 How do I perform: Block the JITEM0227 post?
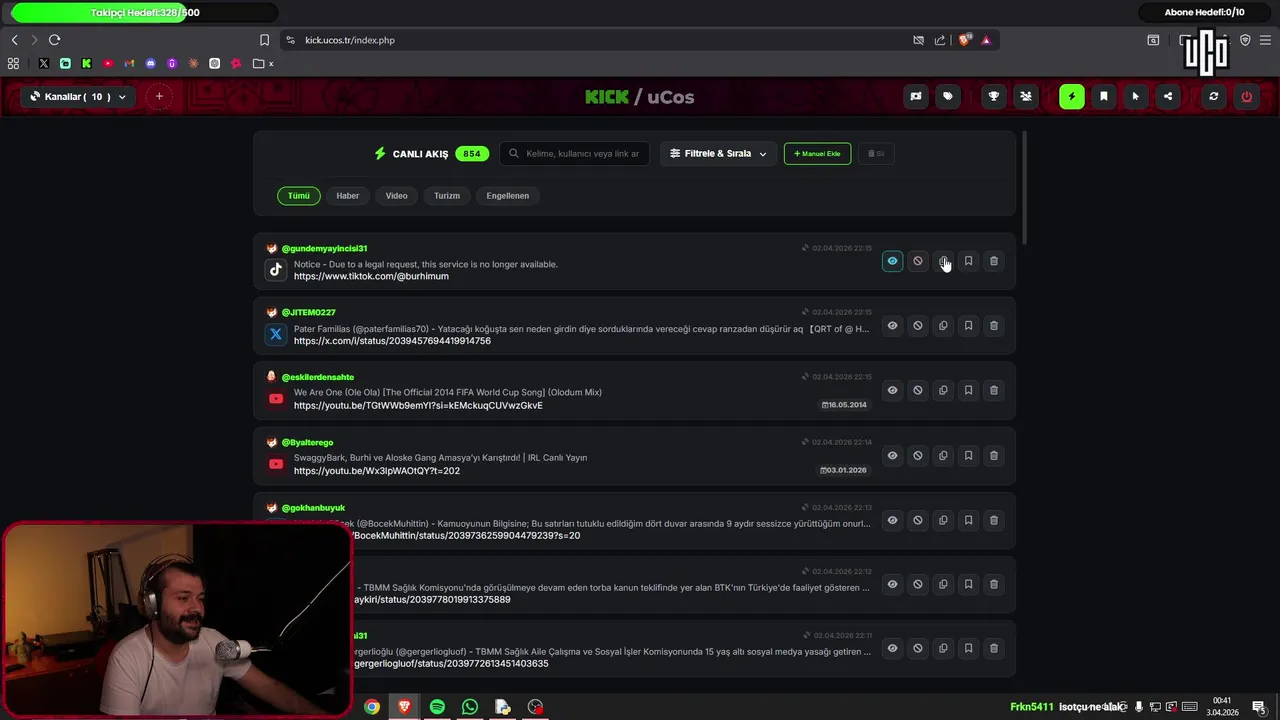pos(917,325)
